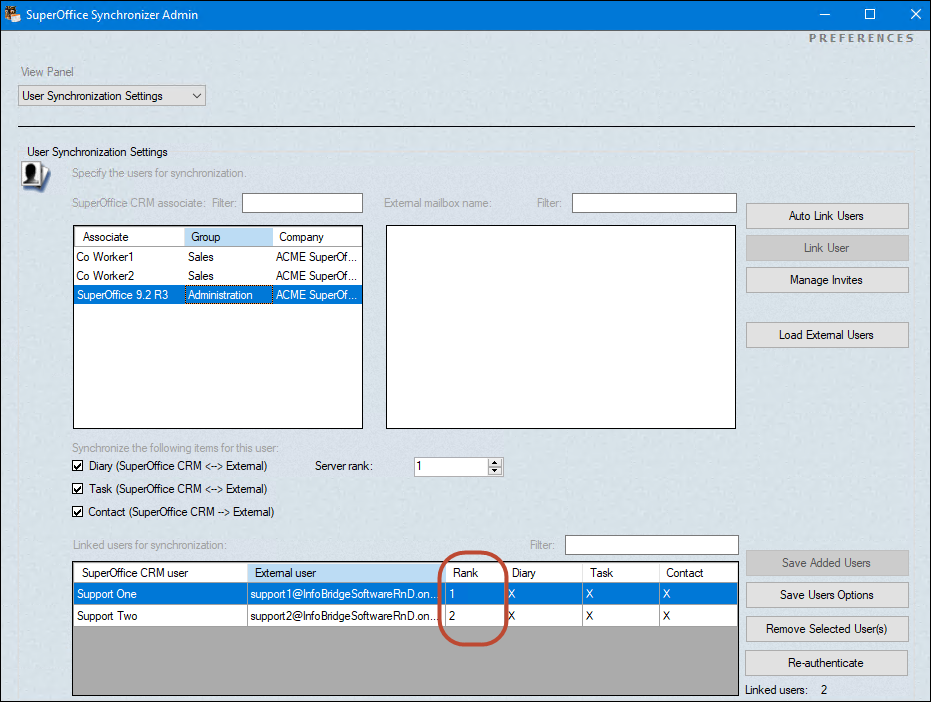Click the Save Users Options button
Screen dimensions: 931x702
pos(826,595)
